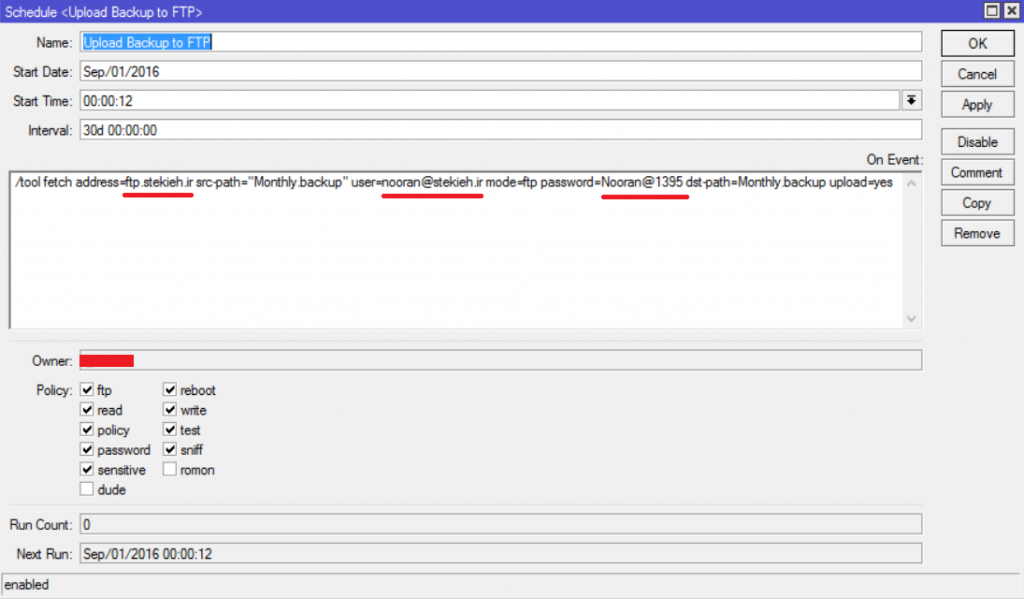This screenshot has height=599, width=1024.
Task: Apply the schedule changes
Action: 978,105
